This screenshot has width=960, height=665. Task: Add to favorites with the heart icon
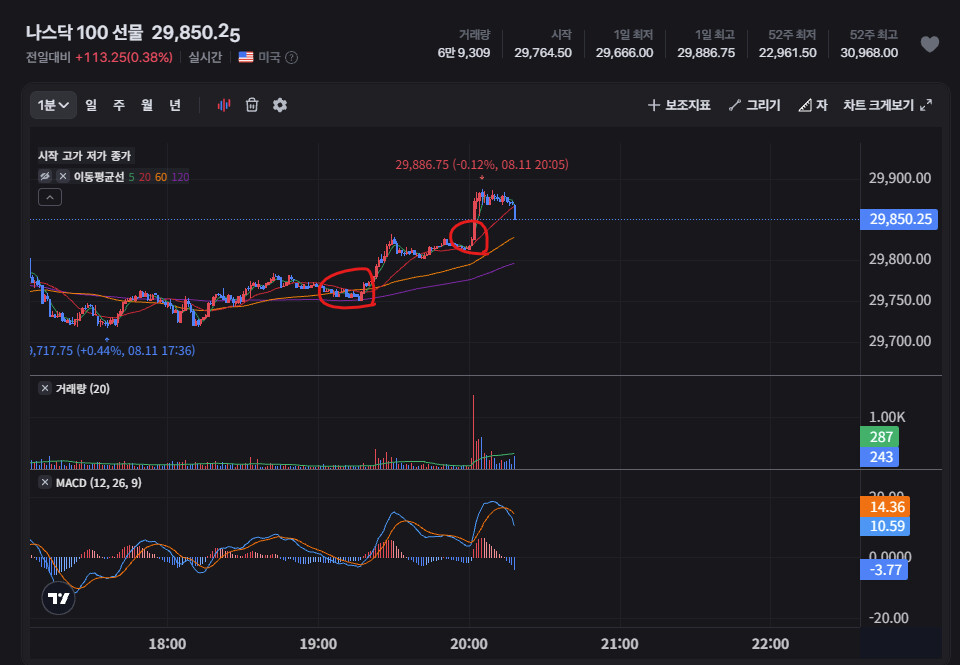[929, 44]
